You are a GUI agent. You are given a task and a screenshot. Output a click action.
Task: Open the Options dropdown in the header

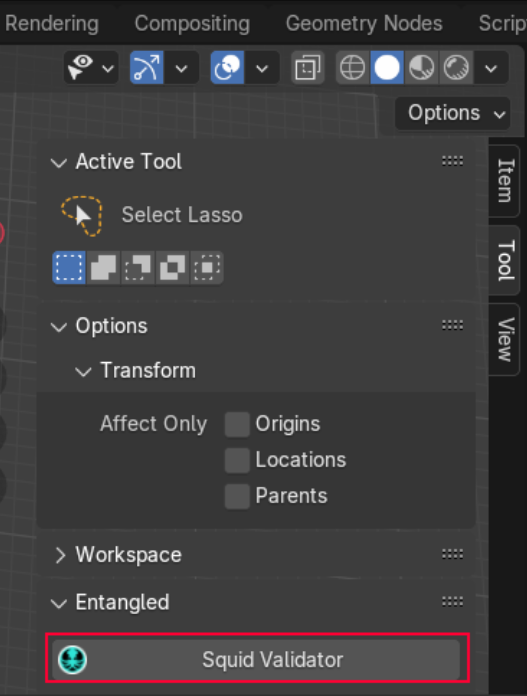coord(453,113)
